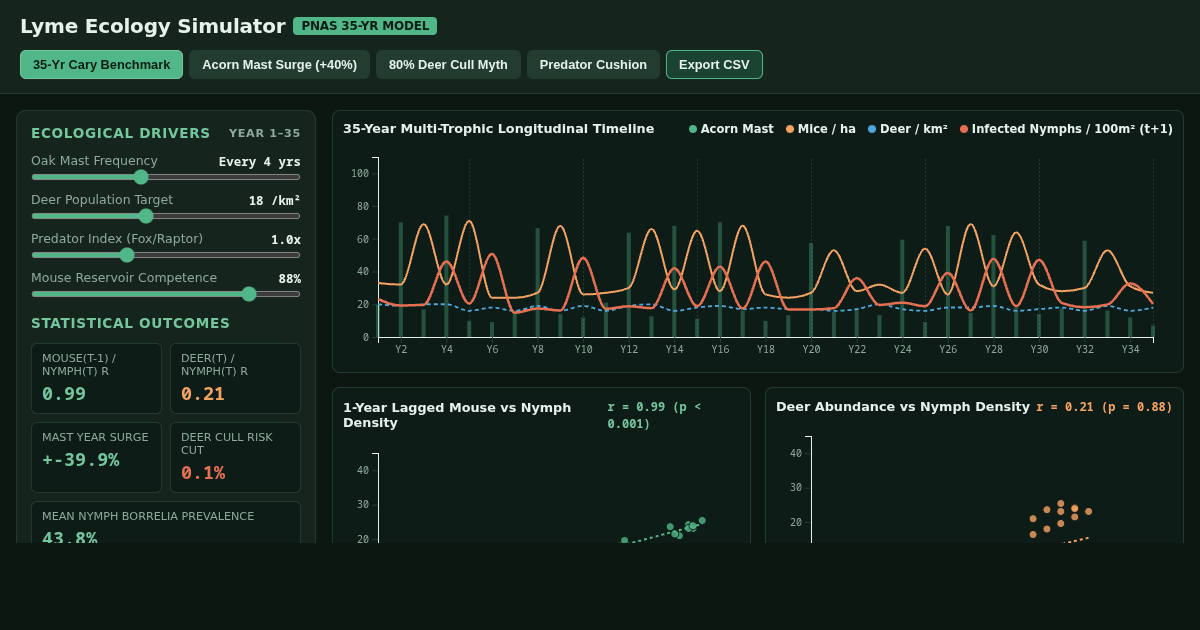The image size is (1200, 630).
Task: Click the Deer(T) / Nymph(T) R card
Action: 235,378
